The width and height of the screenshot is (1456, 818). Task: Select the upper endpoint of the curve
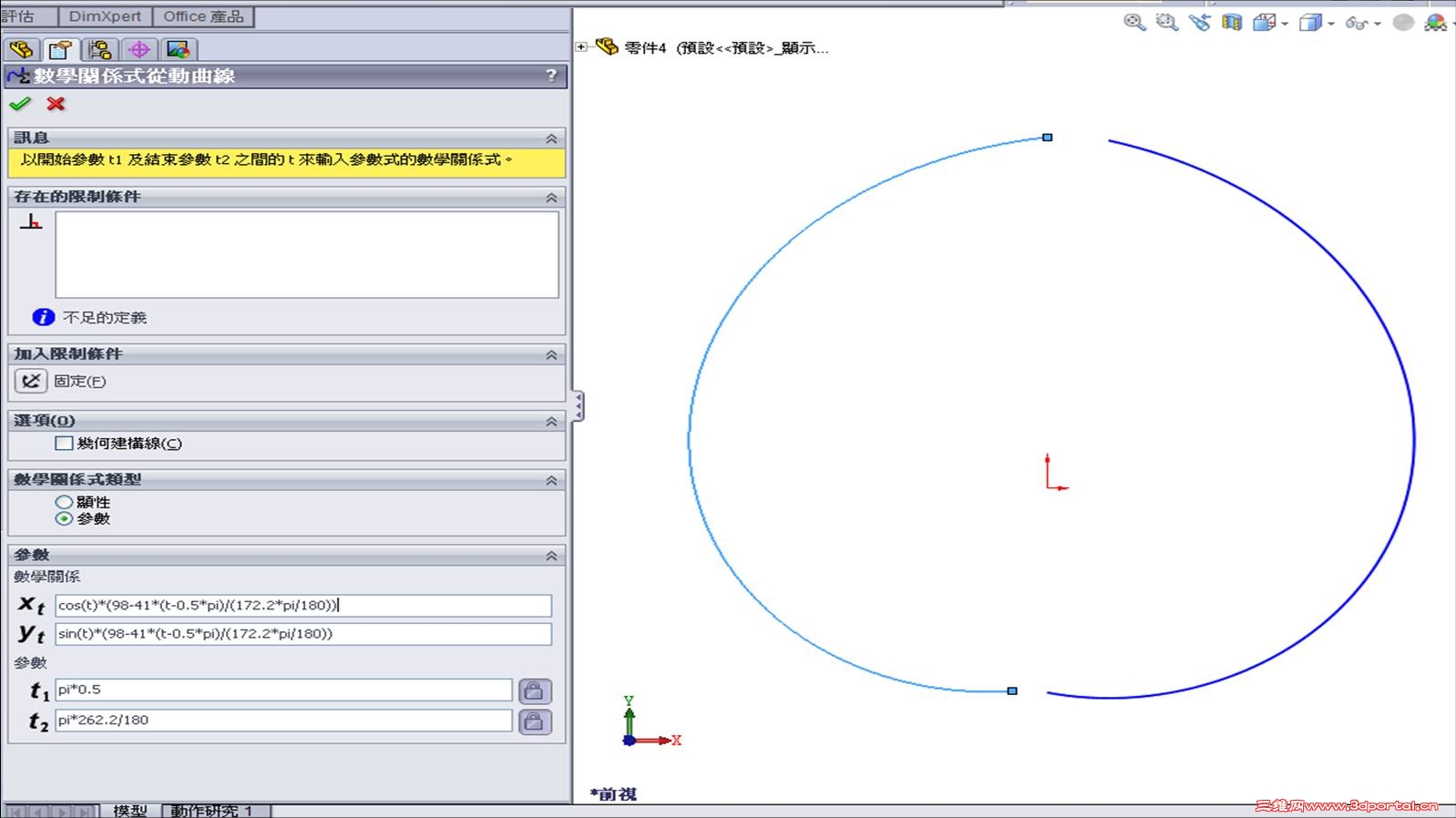click(x=1047, y=138)
